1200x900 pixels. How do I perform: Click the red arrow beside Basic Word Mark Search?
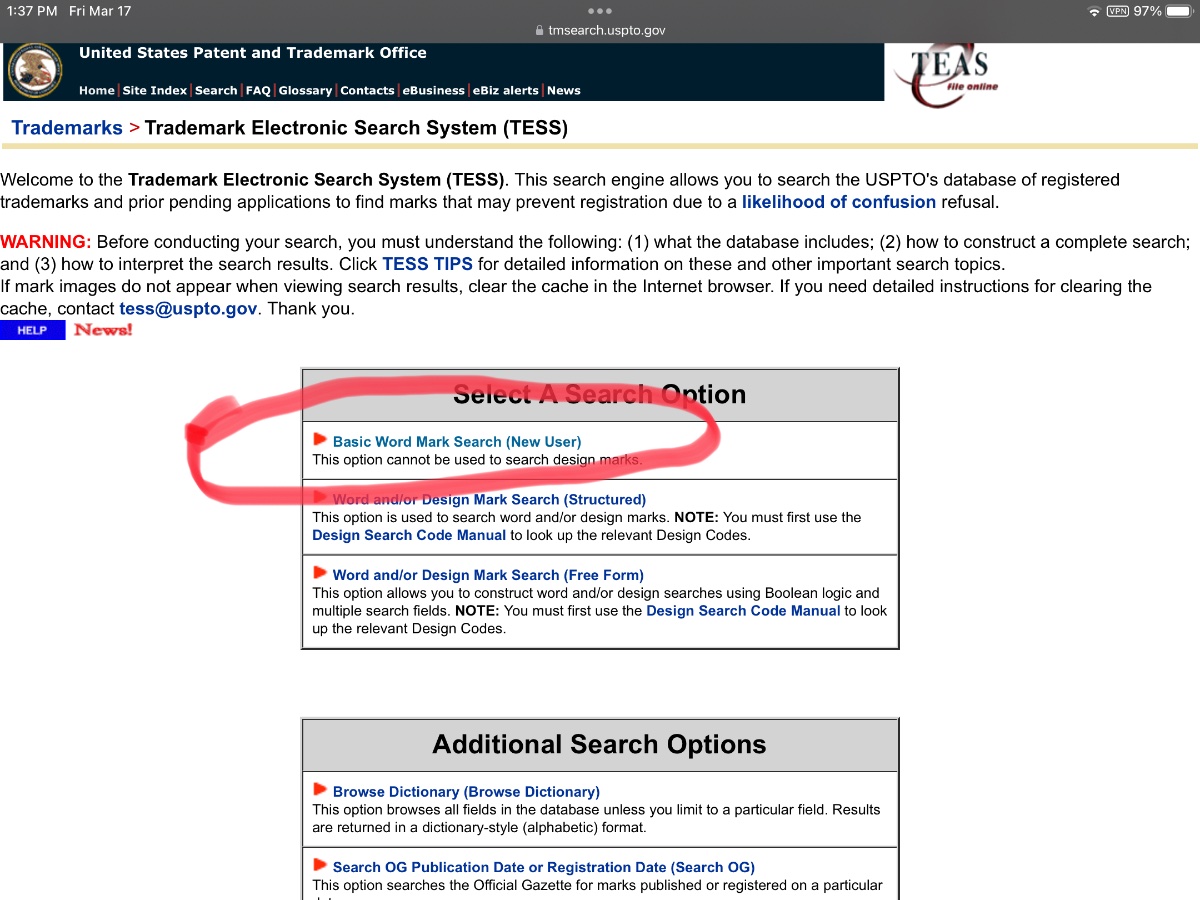click(x=320, y=439)
